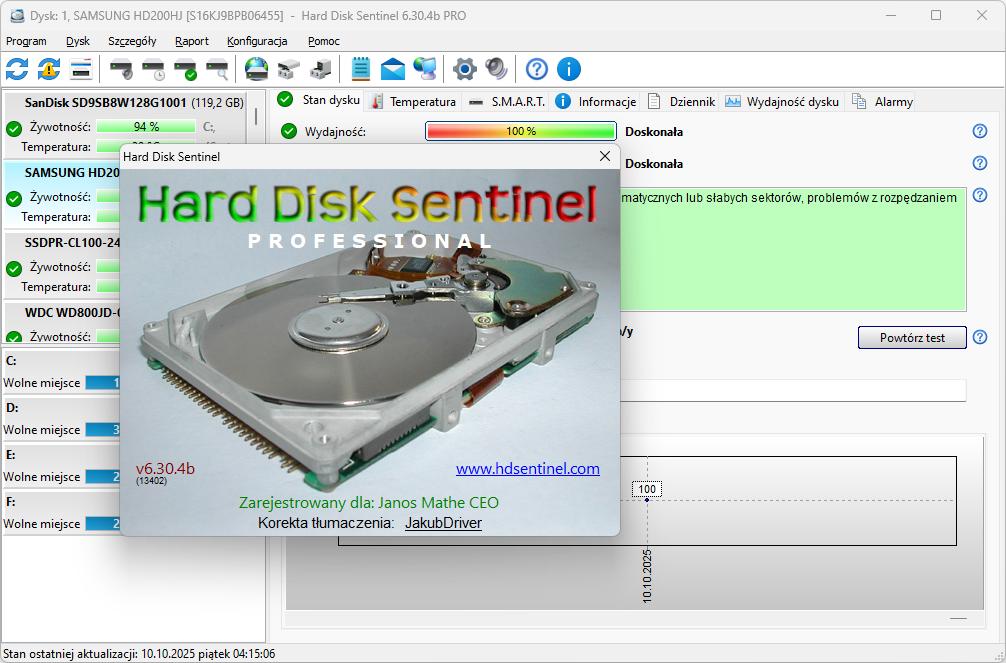Select the C: drive label
1006x663 pixels.
[x=11, y=361]
